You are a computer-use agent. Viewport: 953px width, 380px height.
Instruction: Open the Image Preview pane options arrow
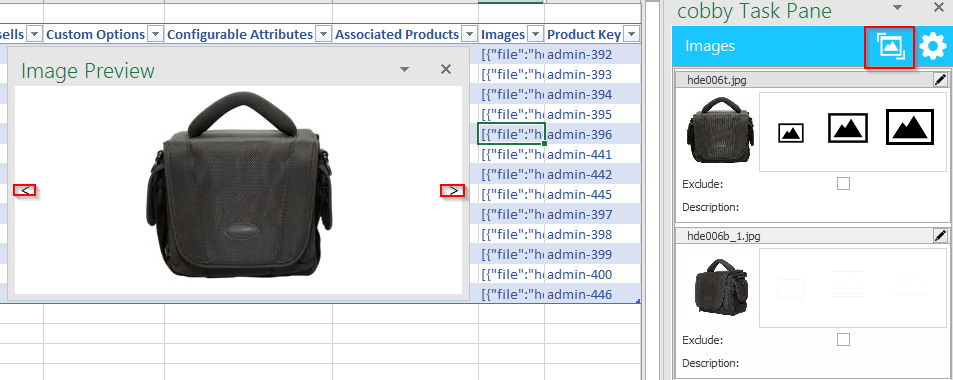tap(404, 69)
